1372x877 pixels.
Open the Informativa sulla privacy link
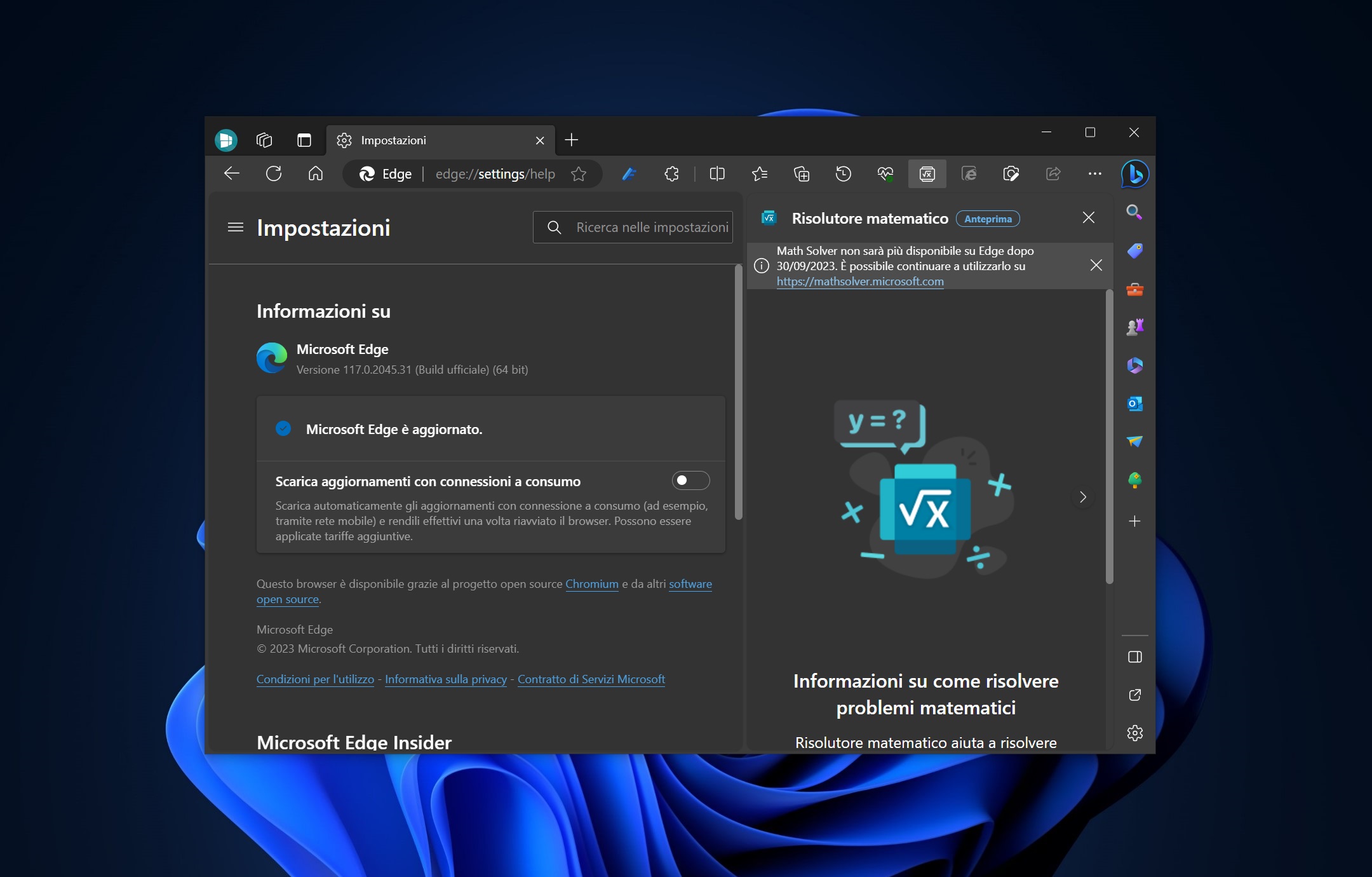(446, 679)
